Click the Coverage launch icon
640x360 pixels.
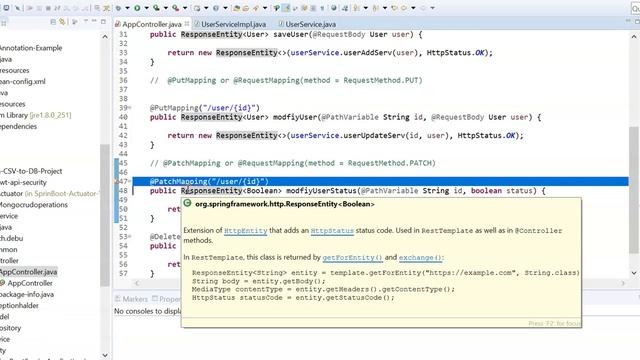coord(156,8)
